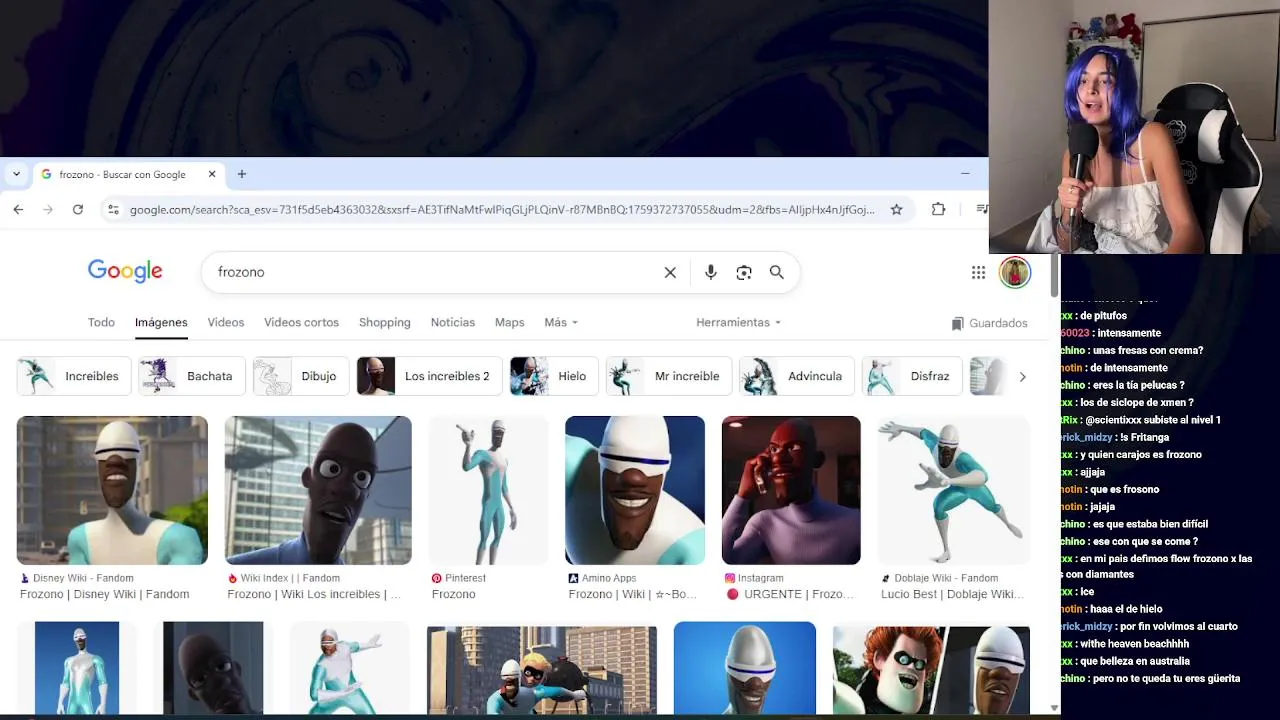
Task: Select the Imágenes tab
Action: click(x=161, y=322)
